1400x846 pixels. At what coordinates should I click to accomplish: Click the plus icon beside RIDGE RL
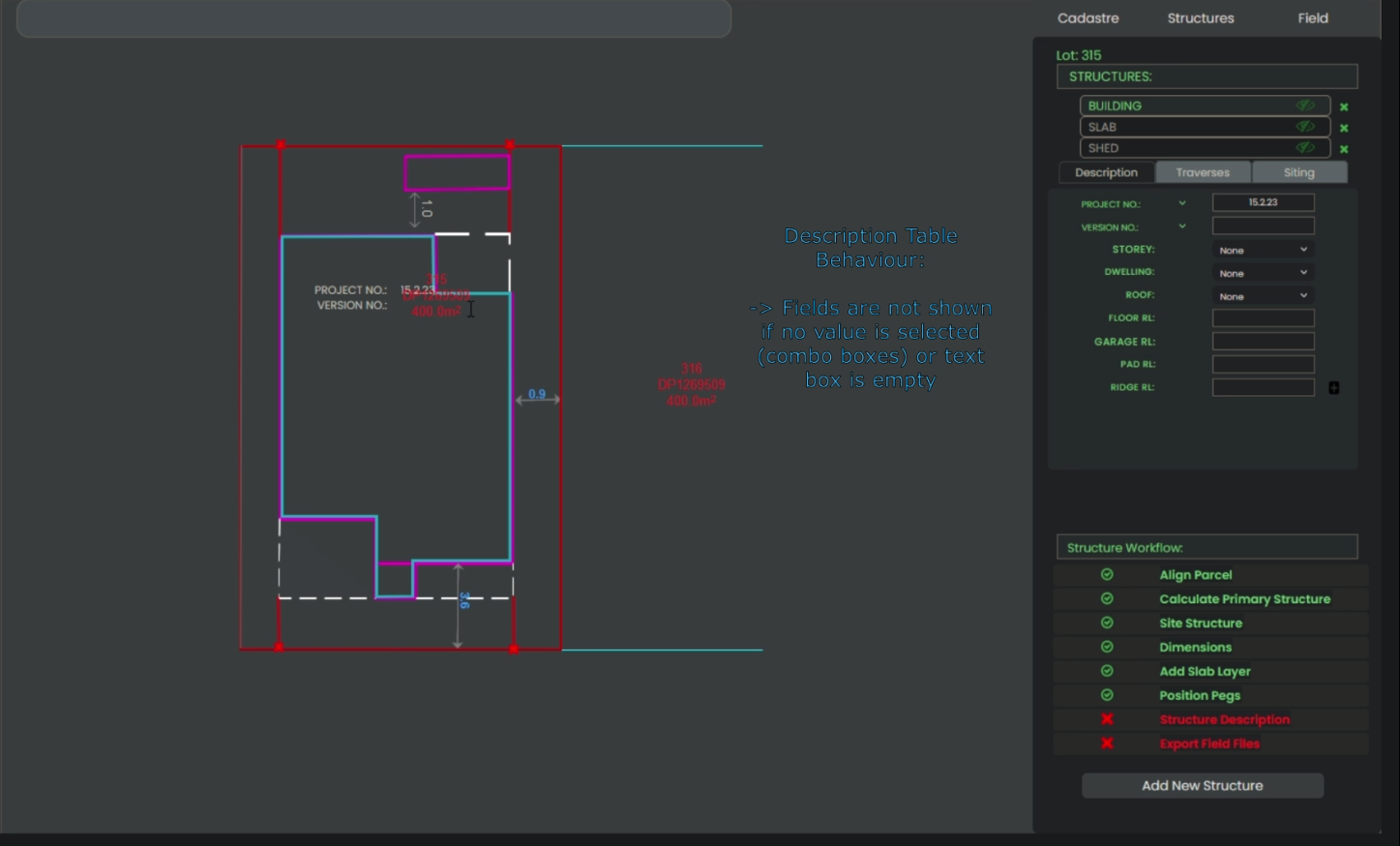[x=1334, y=387]
